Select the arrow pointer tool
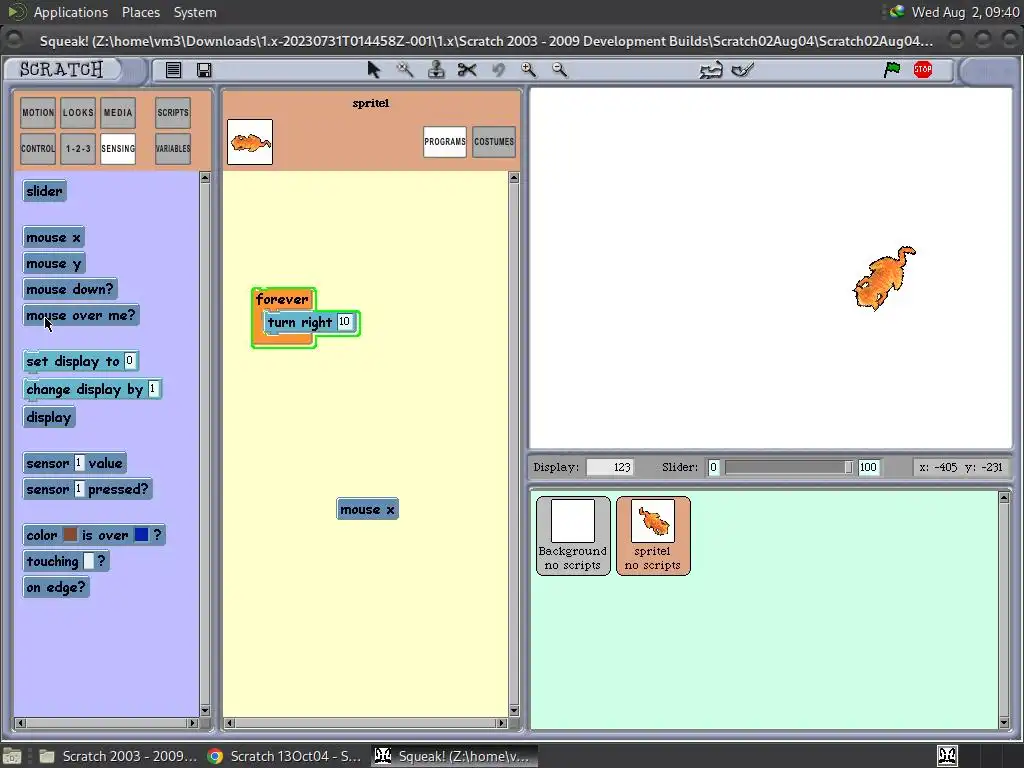The width and height of the screenshot is (1024, 768). point(374,70)
